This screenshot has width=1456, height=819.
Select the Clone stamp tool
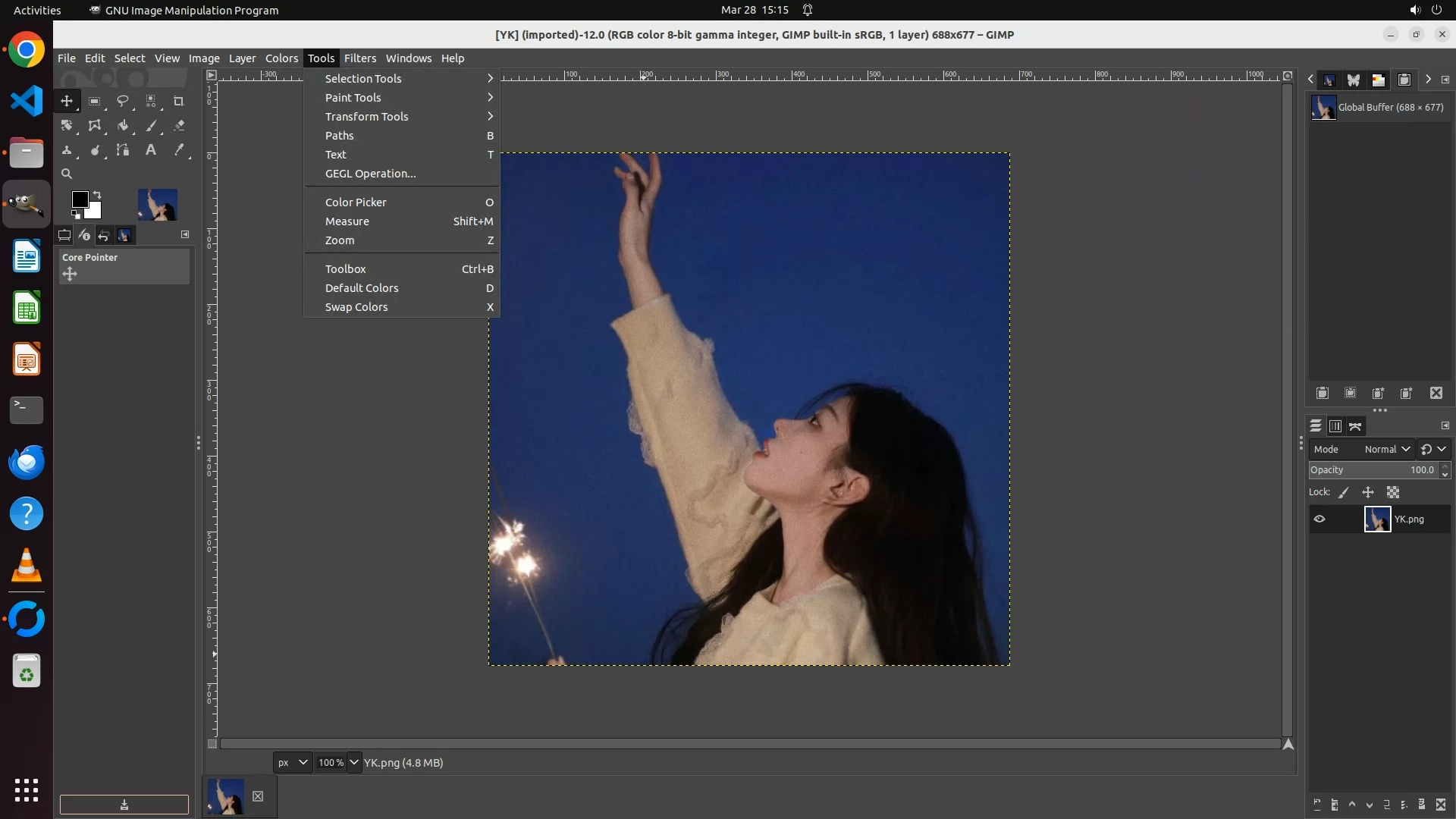(x=67, y=150)
